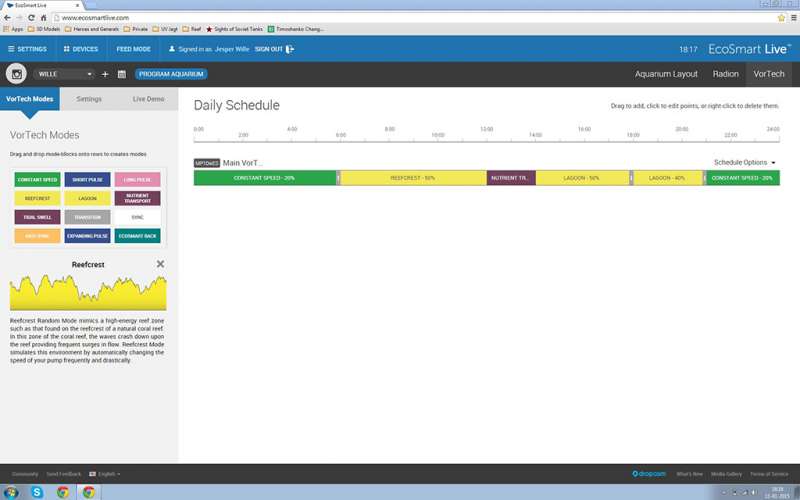800x500 pixels.
Task: Close the Reefcrest description panel
Action: (160, 264)
